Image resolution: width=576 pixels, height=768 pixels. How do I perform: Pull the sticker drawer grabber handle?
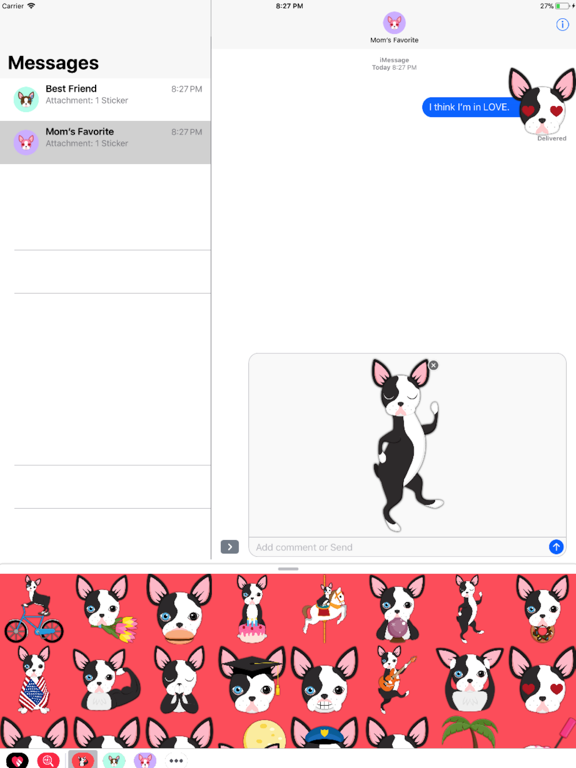288,569
